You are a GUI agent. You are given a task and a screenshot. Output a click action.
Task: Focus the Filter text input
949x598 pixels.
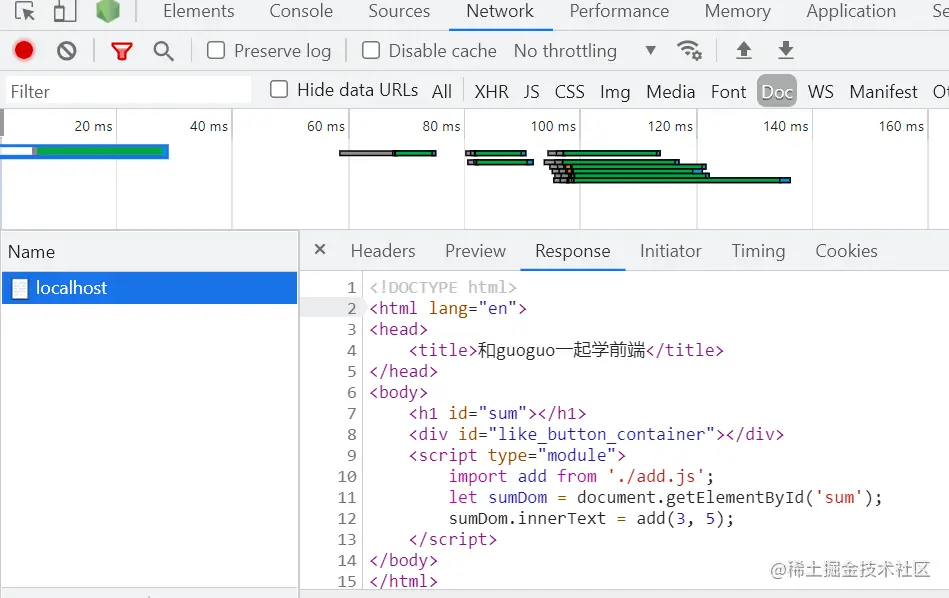click(128, 91)
